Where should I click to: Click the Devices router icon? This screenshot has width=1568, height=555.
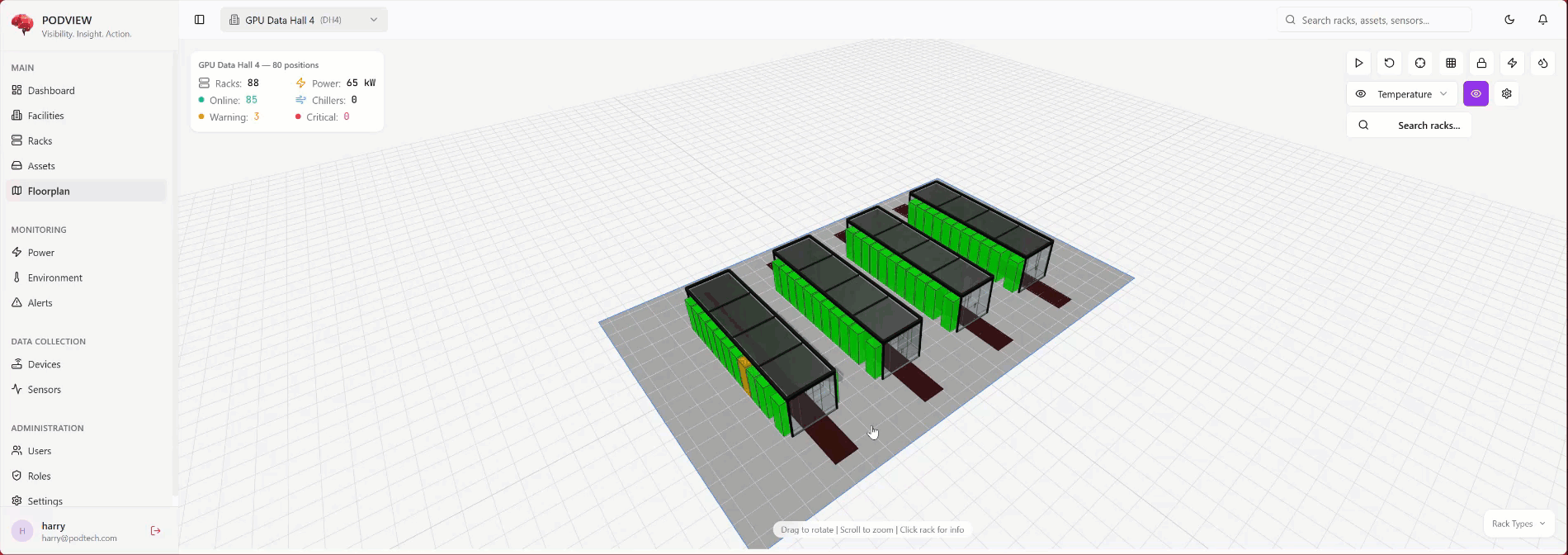[x=17, y=364]
